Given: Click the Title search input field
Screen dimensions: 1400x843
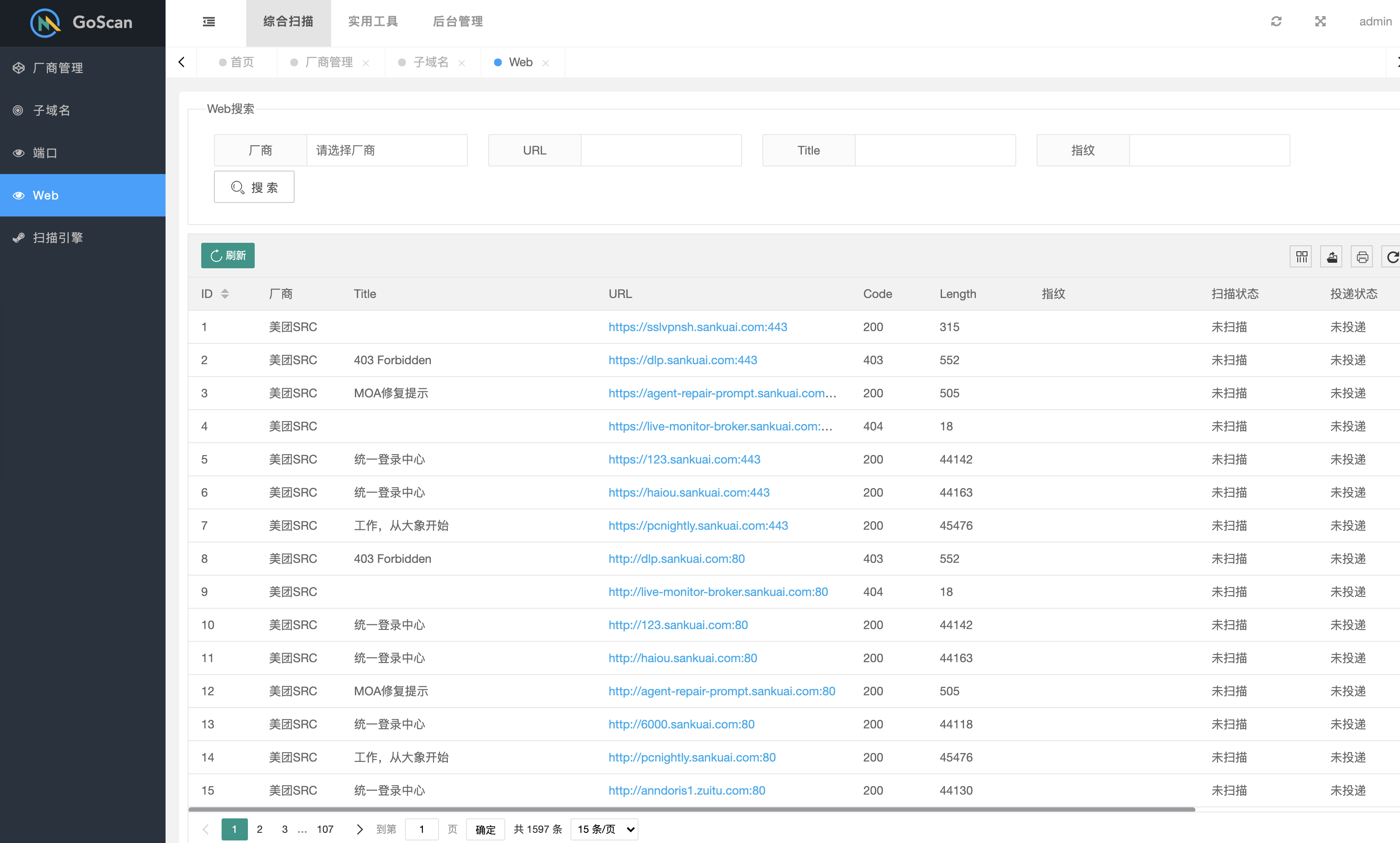Looking at the screenshot, I should 936,150.
